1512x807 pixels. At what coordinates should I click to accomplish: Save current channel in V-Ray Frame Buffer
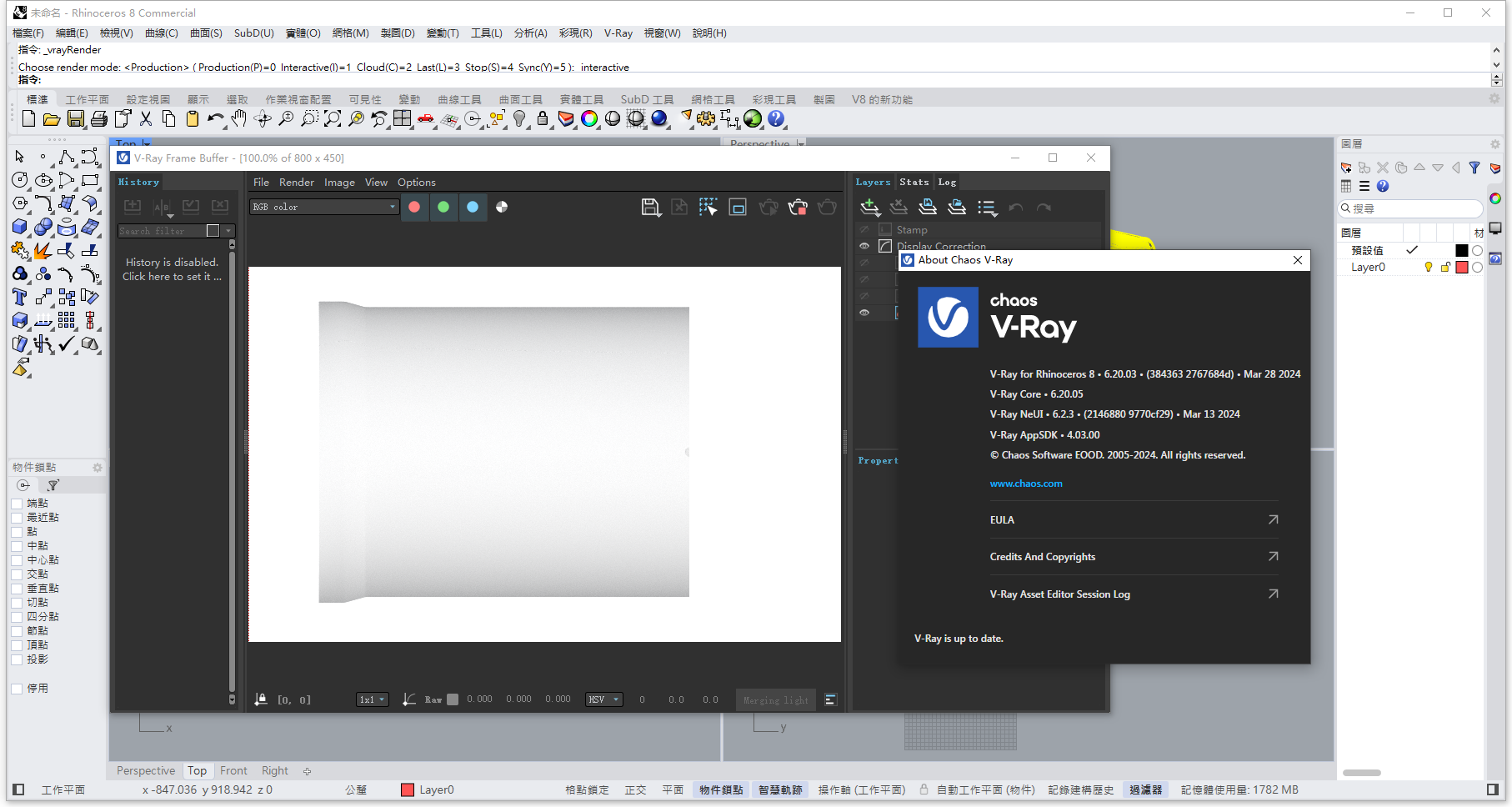point(651,208)
